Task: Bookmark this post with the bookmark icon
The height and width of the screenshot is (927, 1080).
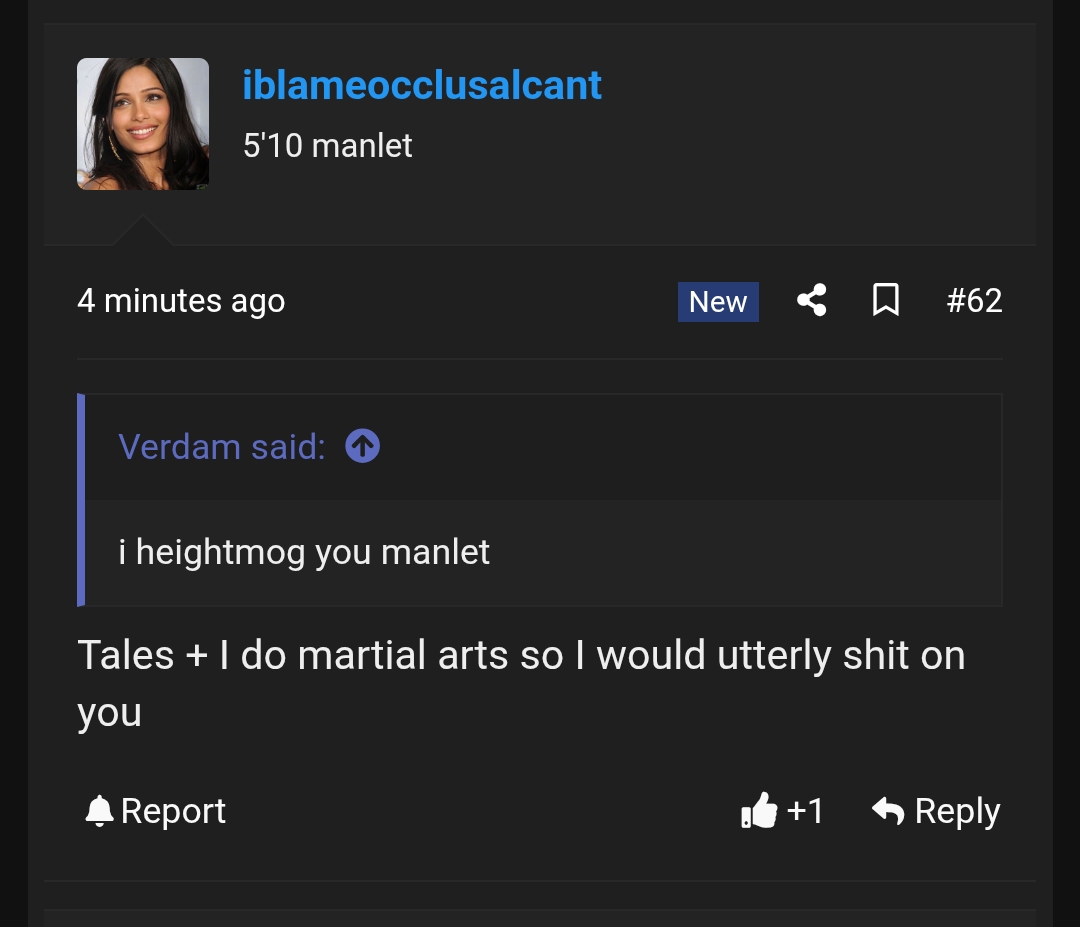Action: point(885,300)
